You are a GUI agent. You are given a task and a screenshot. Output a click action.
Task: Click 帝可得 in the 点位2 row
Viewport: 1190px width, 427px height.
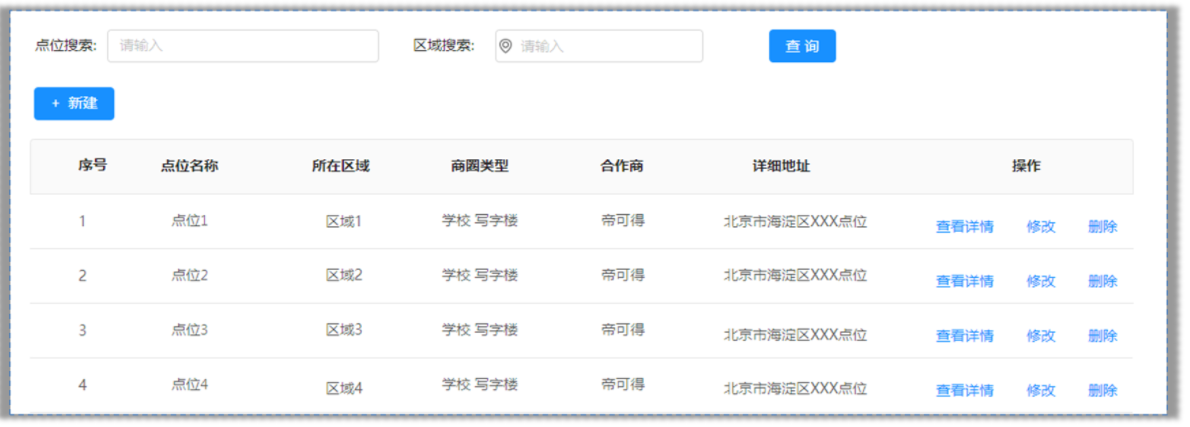[623, 275]
